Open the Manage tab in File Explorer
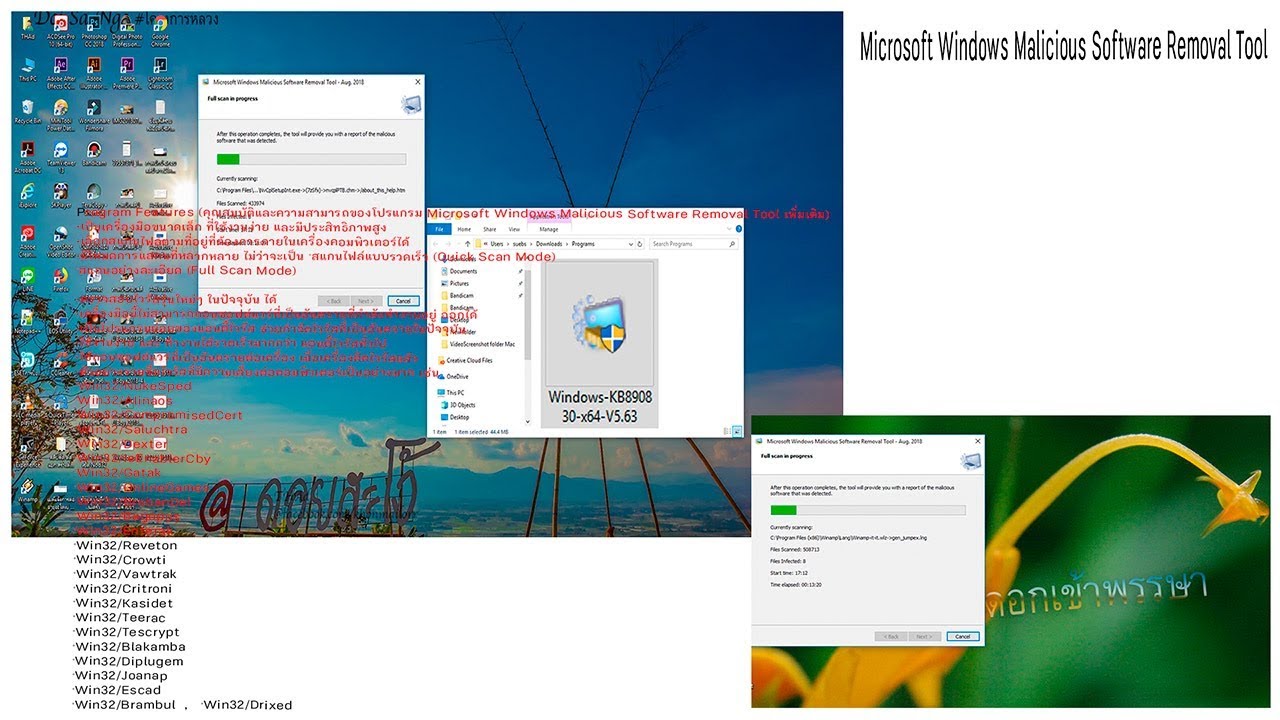Image resolution: width=1280 pixels, height=720 pixels. (x=549, y=229)
